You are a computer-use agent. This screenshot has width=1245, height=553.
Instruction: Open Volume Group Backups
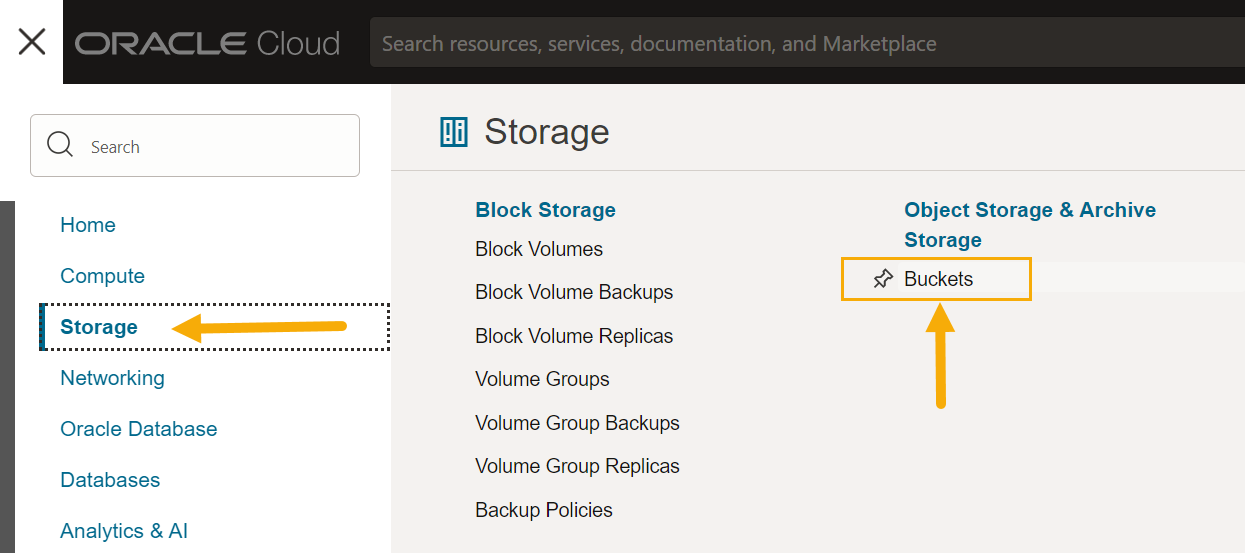577,423
